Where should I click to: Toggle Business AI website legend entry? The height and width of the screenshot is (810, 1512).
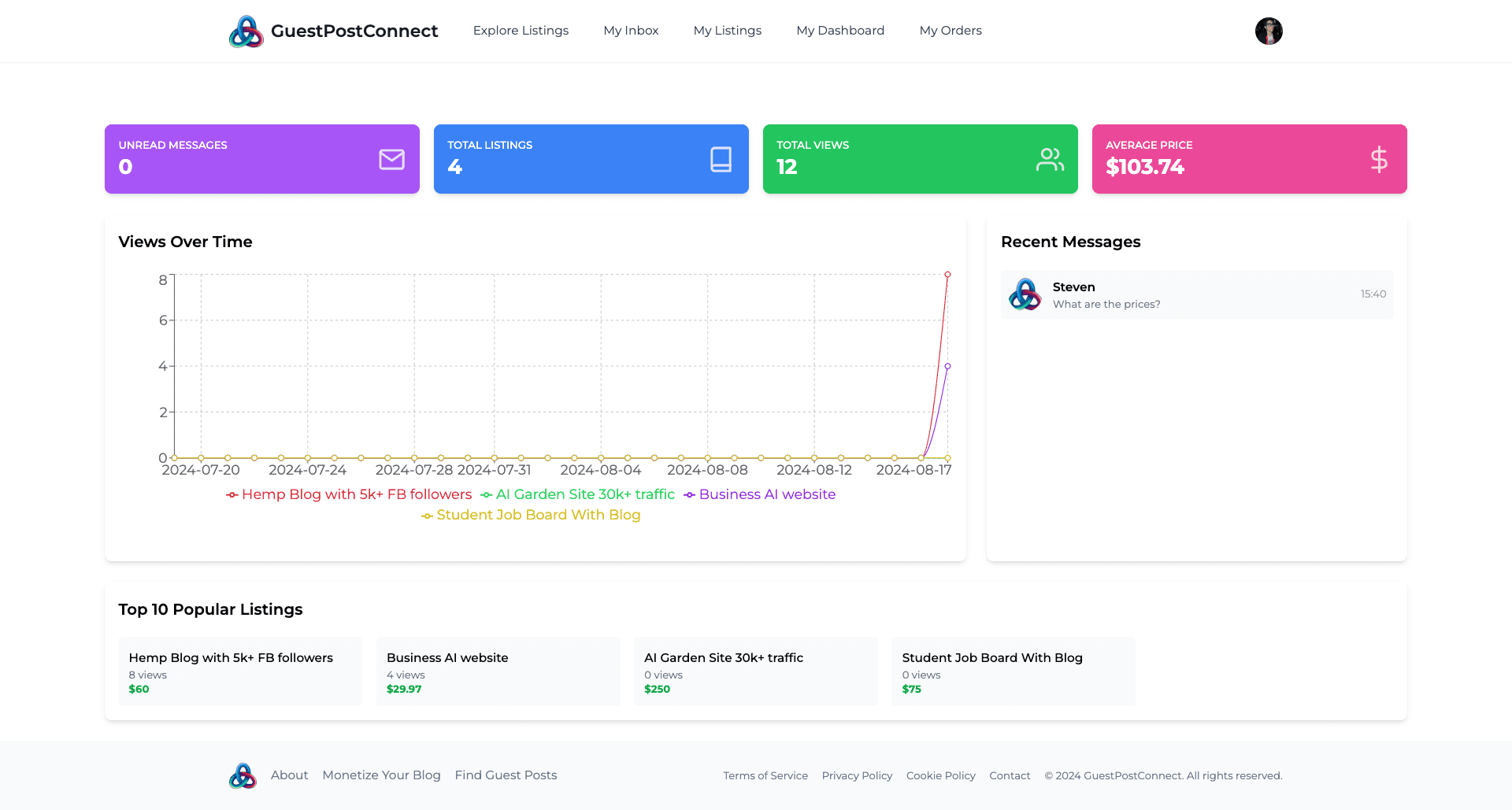point(760,494)
